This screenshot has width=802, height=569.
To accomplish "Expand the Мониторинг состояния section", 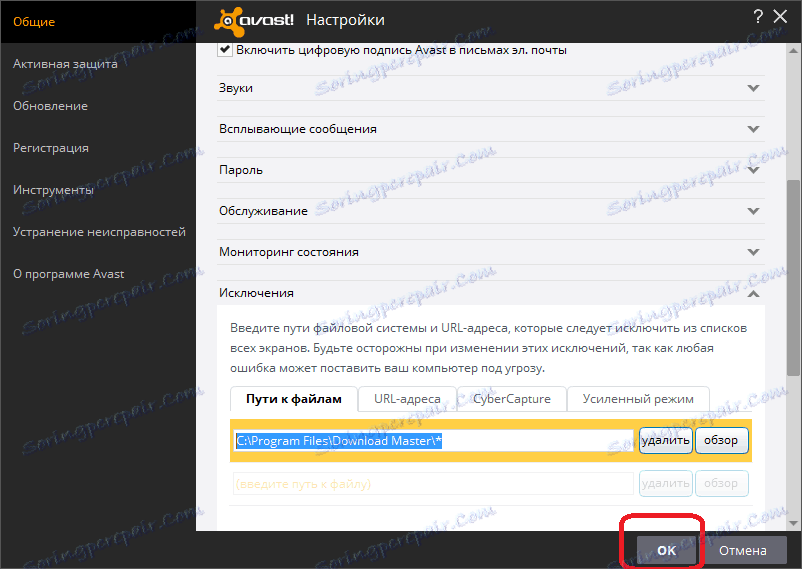I will pyautogui.click(x=491, y=252).
